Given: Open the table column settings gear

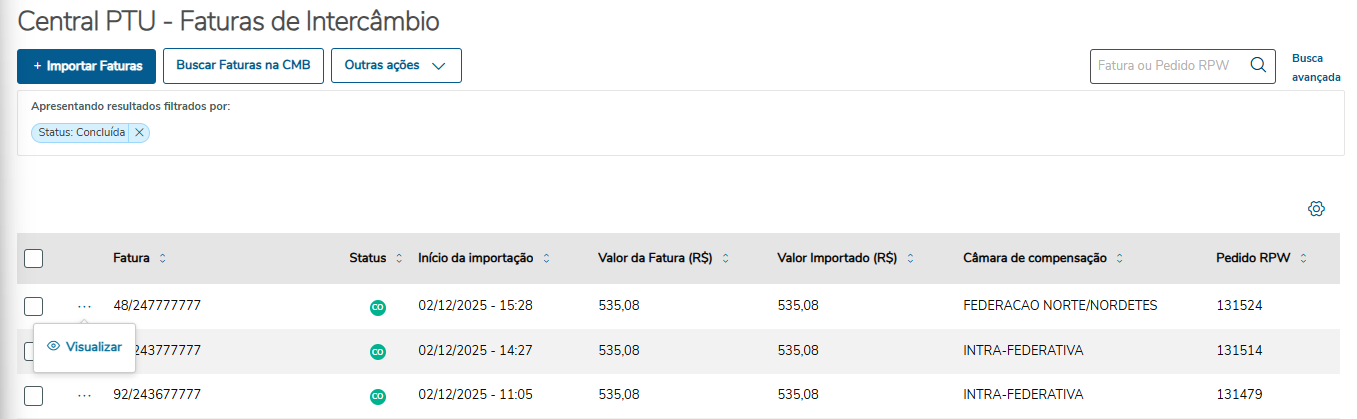Looking at the screenshot, I should point(1316,208).
